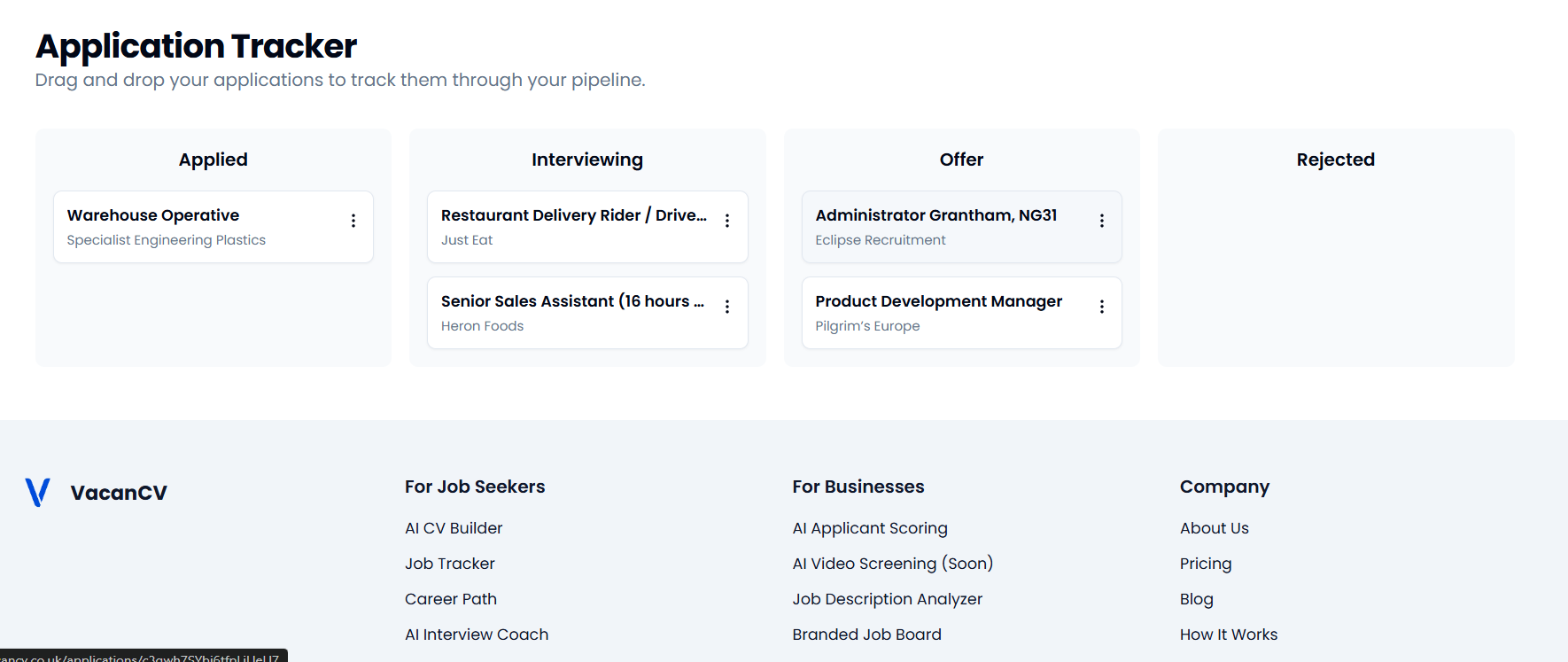This screenshot has width=1568, height=662.
Task: Open How It Works
Action: pos(1228,635)
